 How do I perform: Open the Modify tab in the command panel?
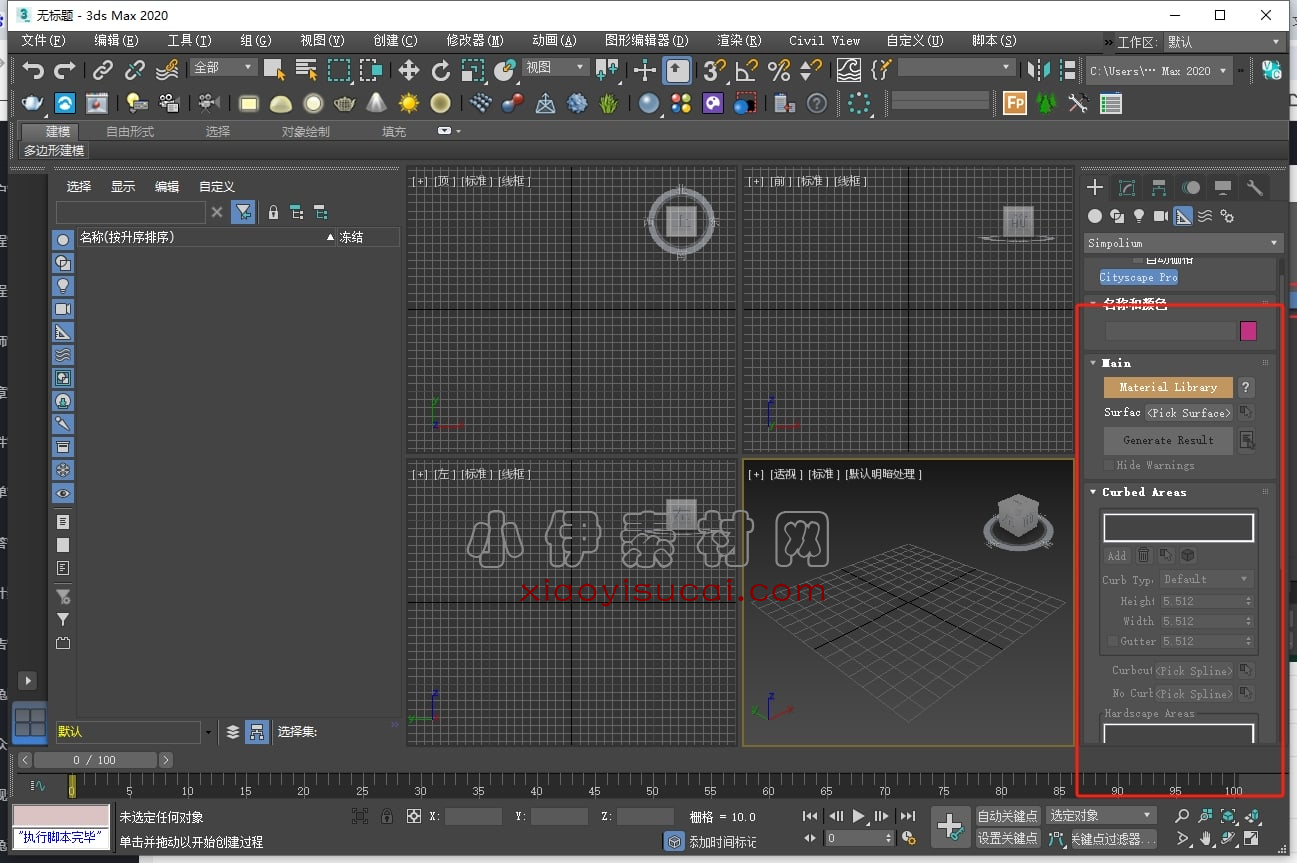coord(1126,188)
